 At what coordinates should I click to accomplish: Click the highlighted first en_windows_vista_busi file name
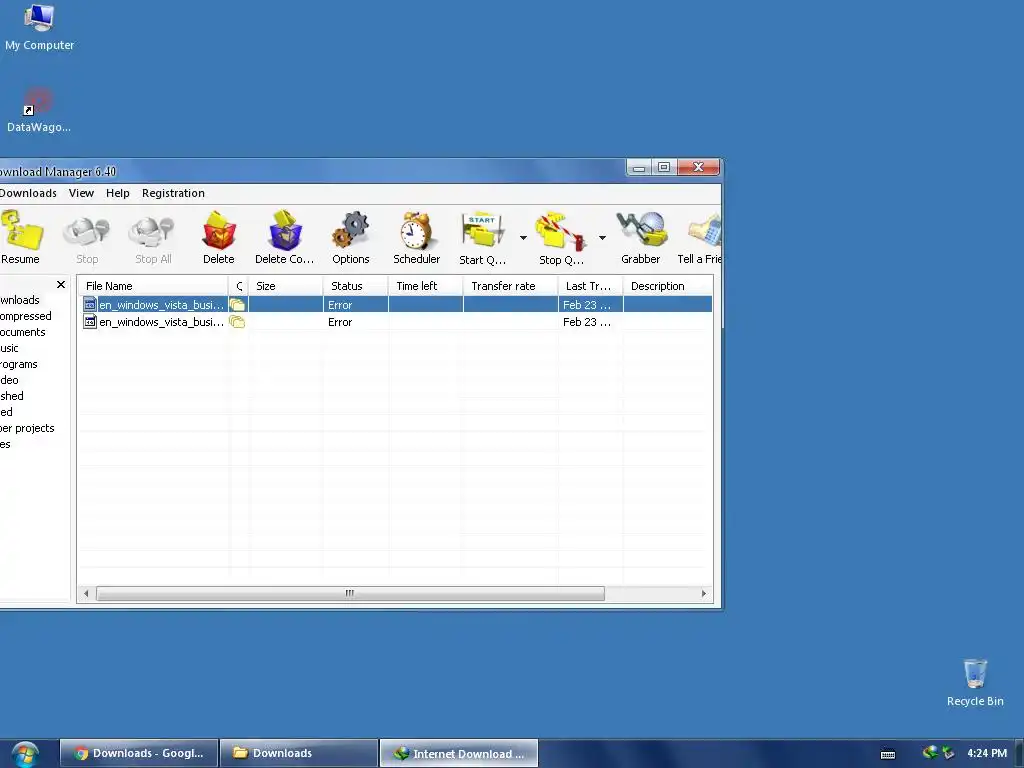(x=161, y=305)
